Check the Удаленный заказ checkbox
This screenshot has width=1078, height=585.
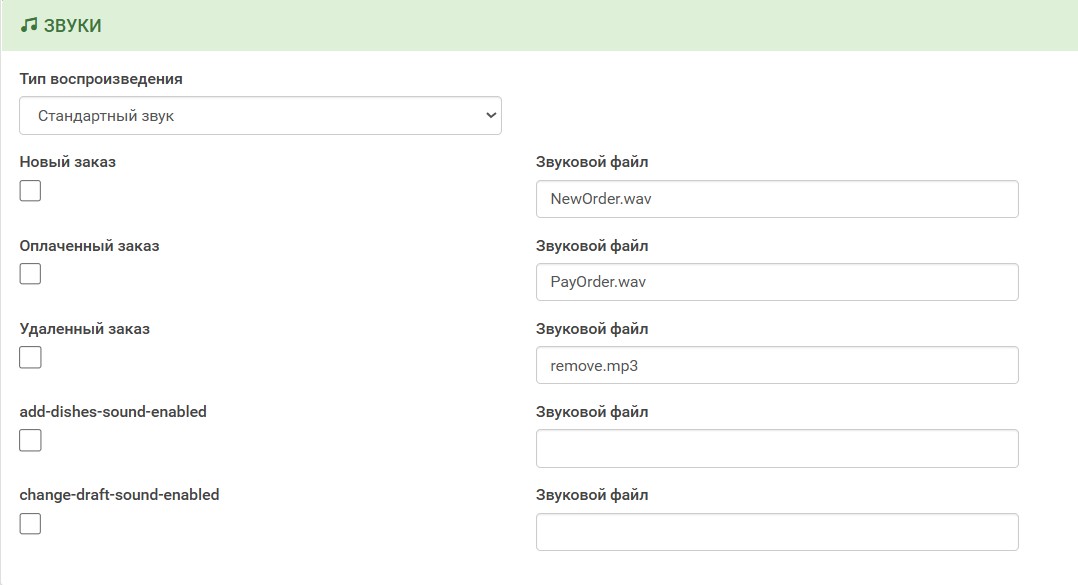point(30,357)
